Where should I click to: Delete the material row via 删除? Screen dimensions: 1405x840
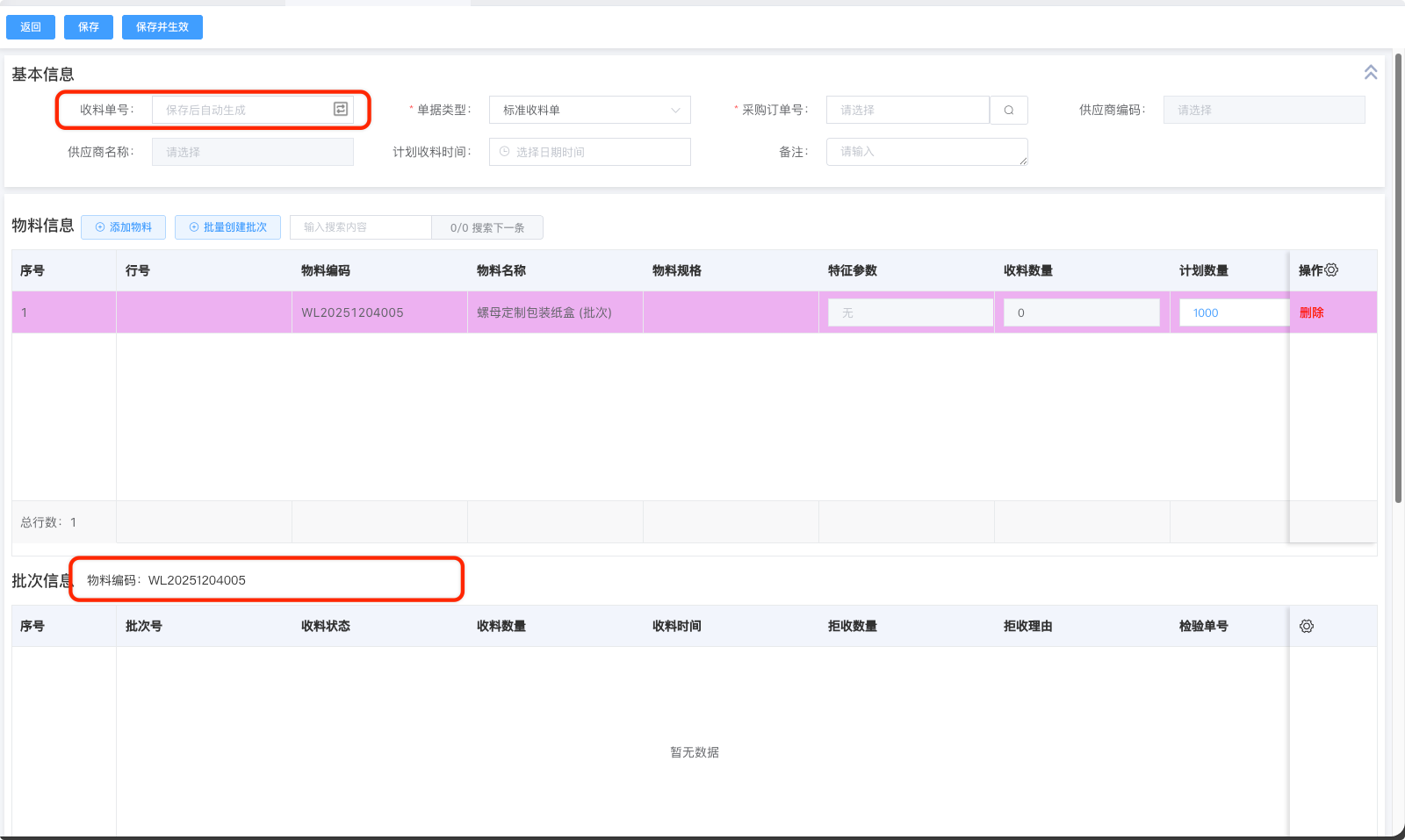(x=1311, y=312)
